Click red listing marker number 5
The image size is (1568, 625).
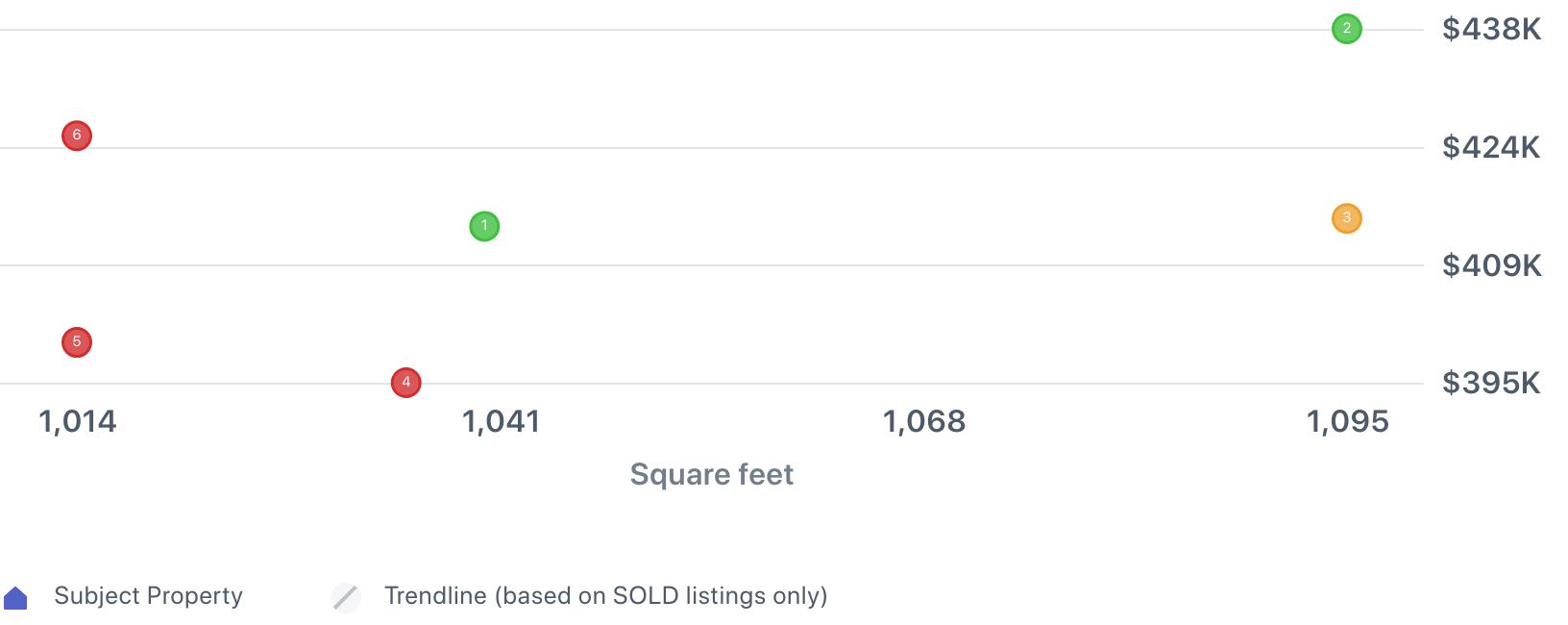pyautogui.click(x=77, y=342)
